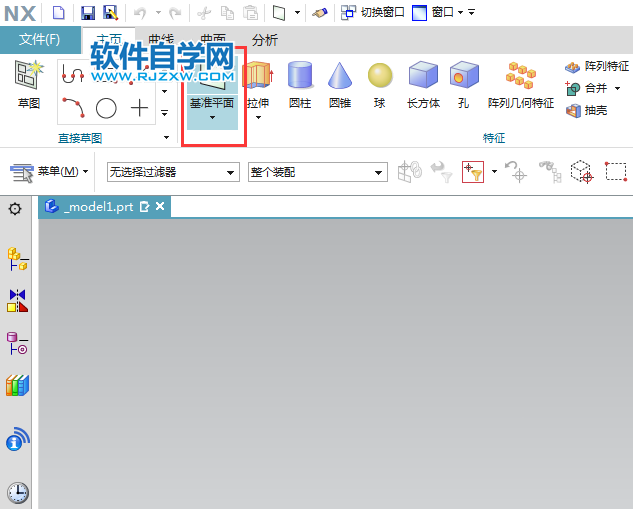Screen dimensions: 633x509
Task: Open the 合并 unite dropdown arrow
Action: coord(618,88)
